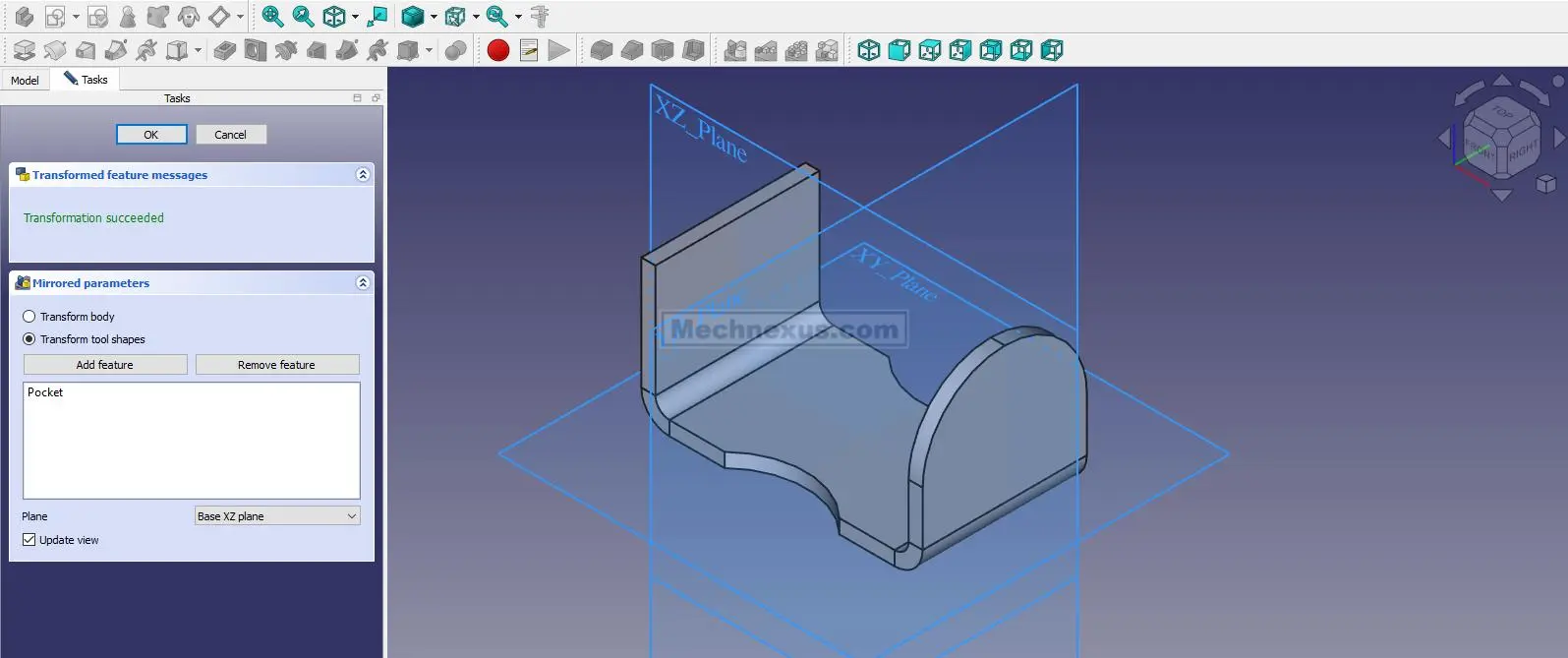Click the Create sketch icon

pos(55,17)
